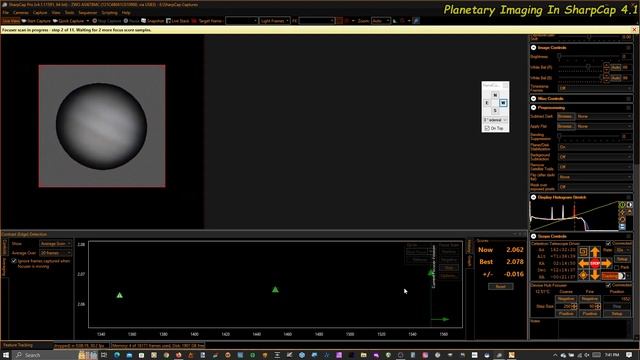This screenshot has height=360, width=640.
Task: Click the Brightness slider
Action: click(x=589, y=57)
